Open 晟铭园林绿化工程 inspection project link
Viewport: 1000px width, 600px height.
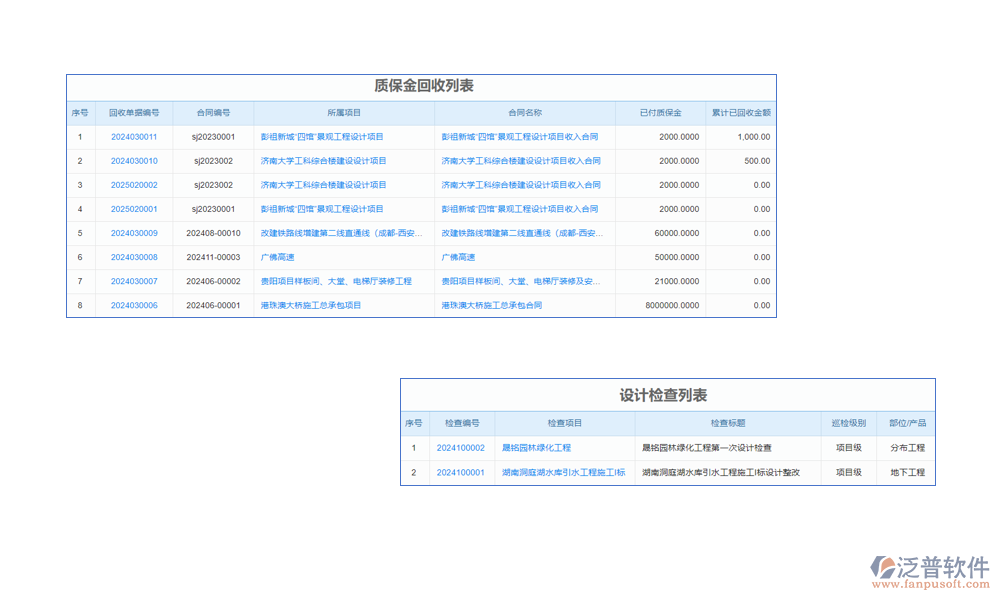536,448
